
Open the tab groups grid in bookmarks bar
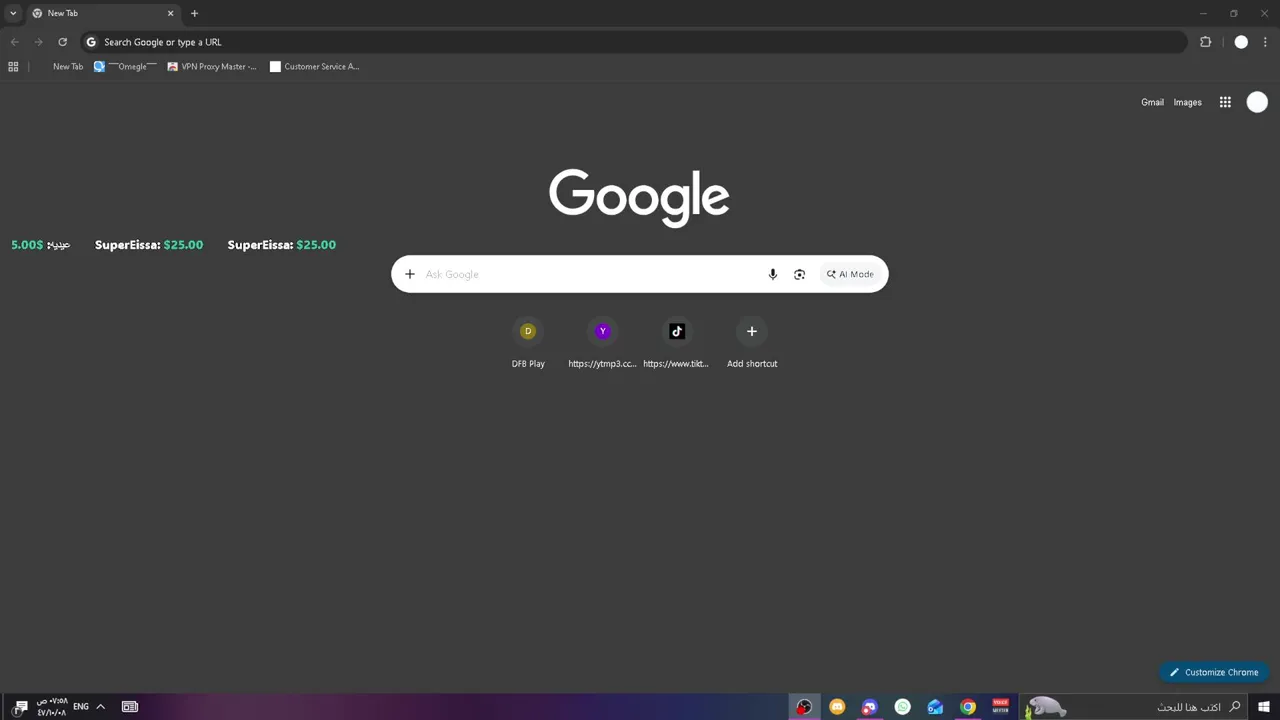(13, 67)
